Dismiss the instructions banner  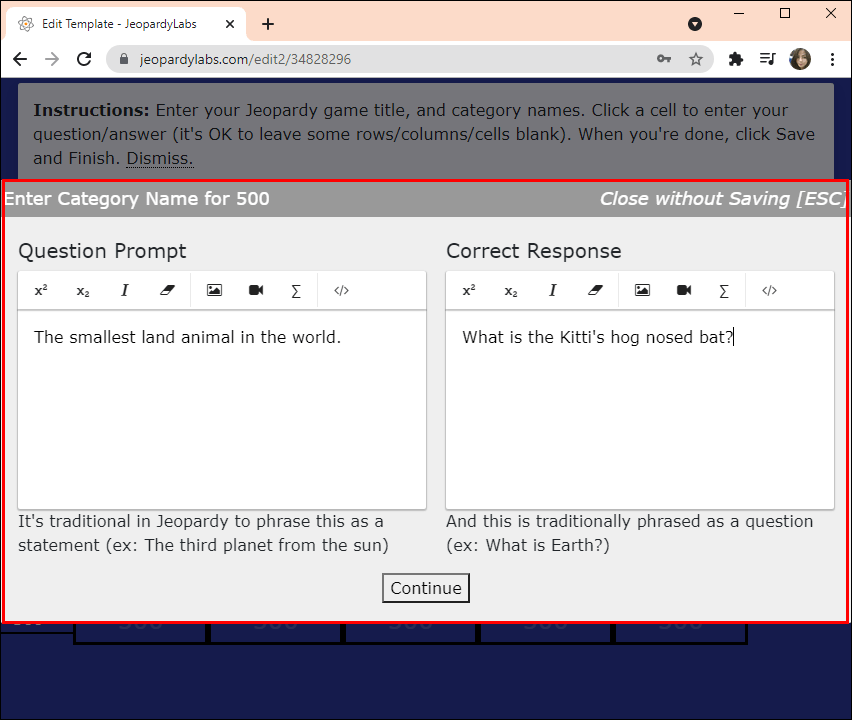160,158
